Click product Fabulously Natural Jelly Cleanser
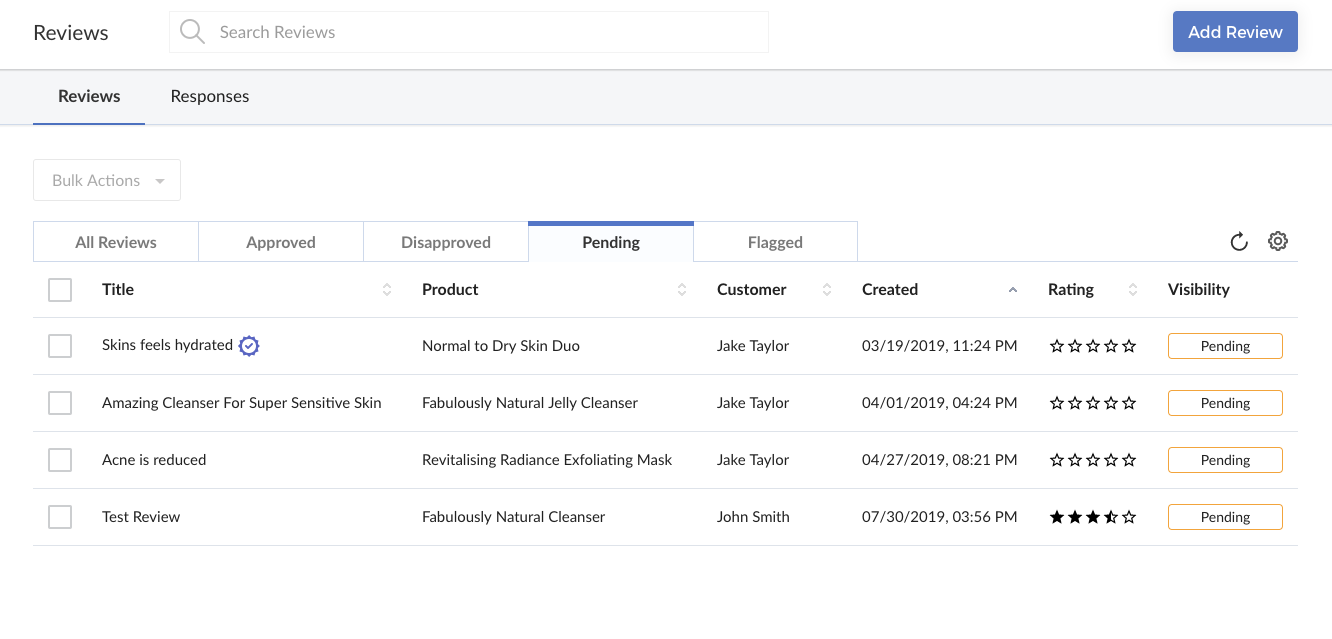 coord(530,403)
